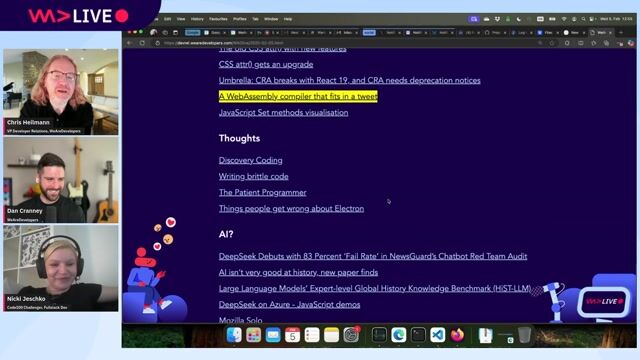
Task: Click the 'AI?' section heading
Action: tap(226, 234)
